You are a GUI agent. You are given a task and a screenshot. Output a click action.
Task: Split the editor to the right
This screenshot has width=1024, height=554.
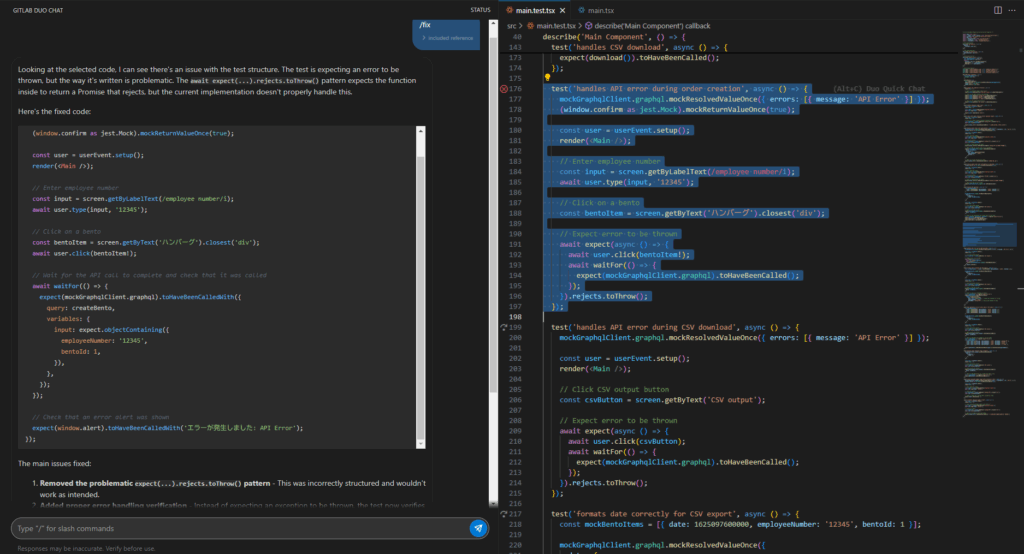point(998,10)
